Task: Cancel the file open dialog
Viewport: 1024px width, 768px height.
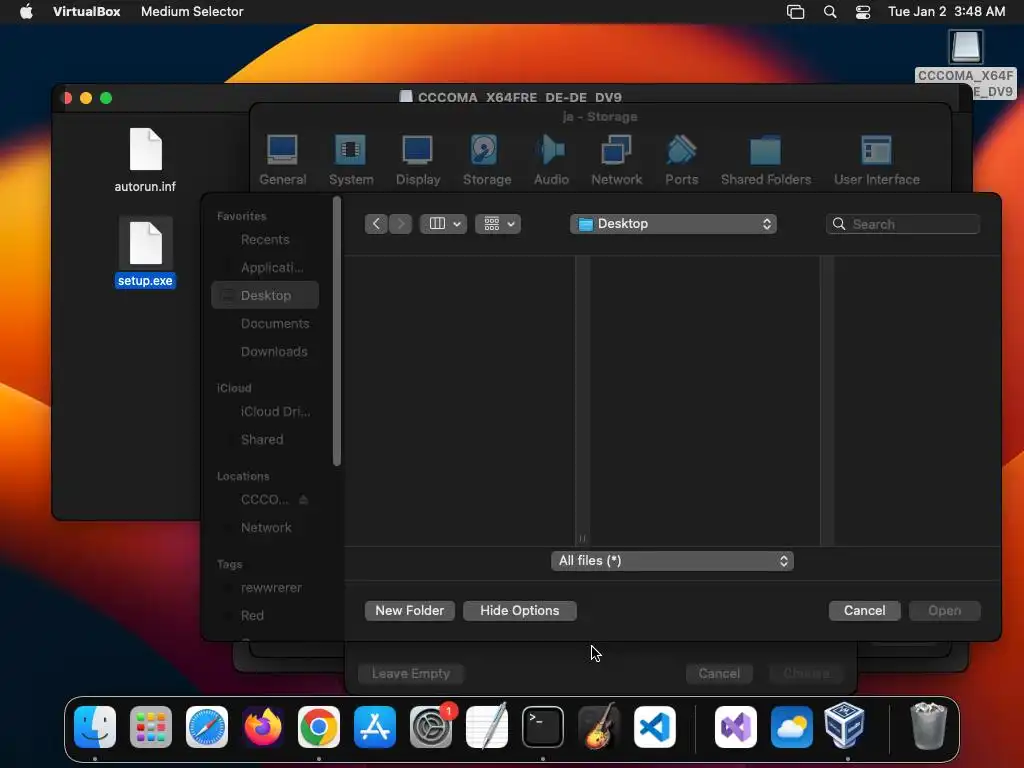Action: [865, 611]
